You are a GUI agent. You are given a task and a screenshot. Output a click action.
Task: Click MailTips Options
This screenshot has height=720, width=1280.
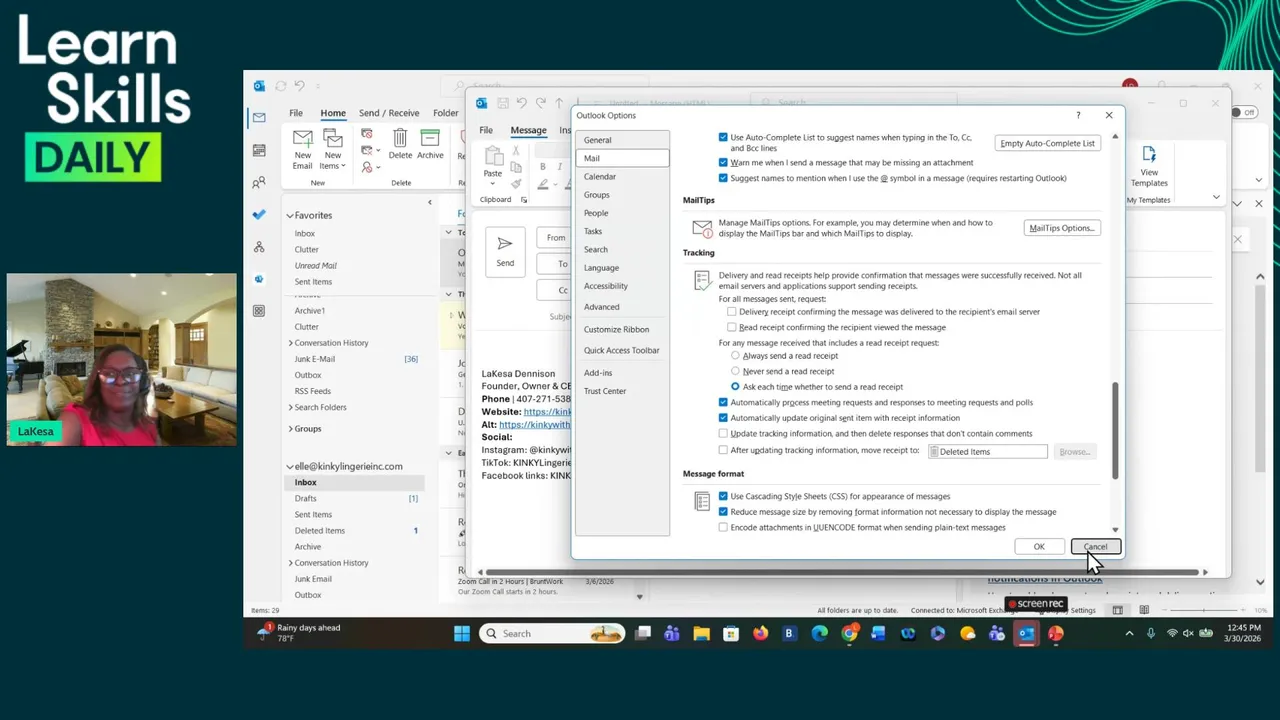pos(1062,228)
